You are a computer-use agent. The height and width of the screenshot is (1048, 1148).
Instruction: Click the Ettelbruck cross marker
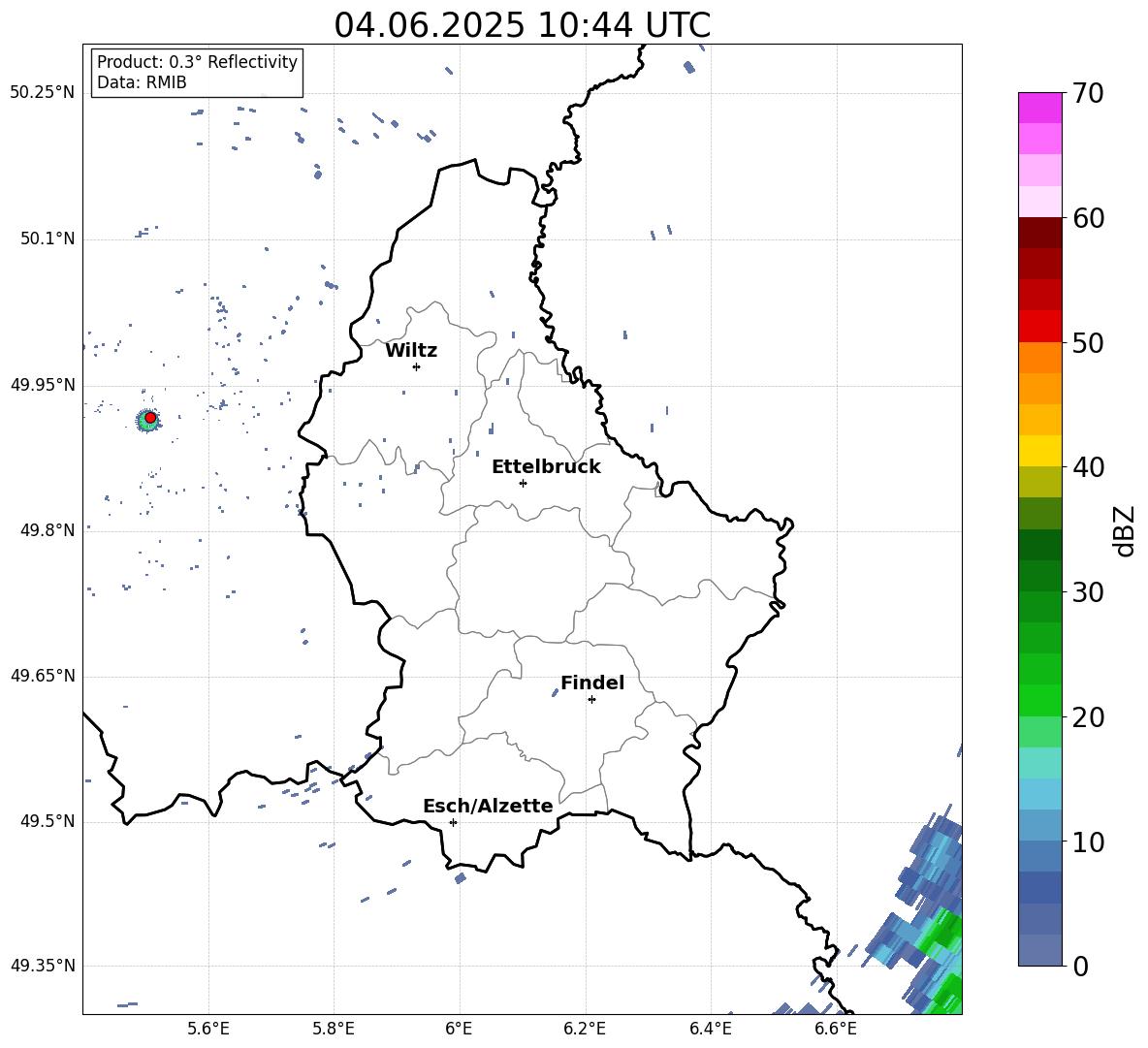click(x=523, y=483)
